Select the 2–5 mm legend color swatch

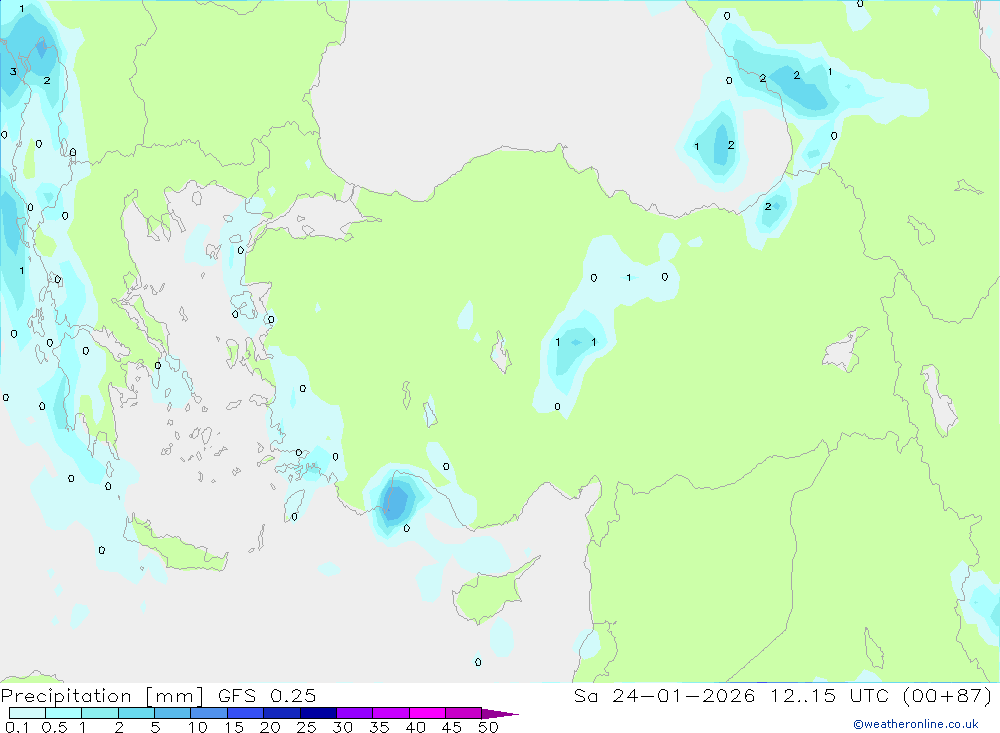[x=136, y=713]
